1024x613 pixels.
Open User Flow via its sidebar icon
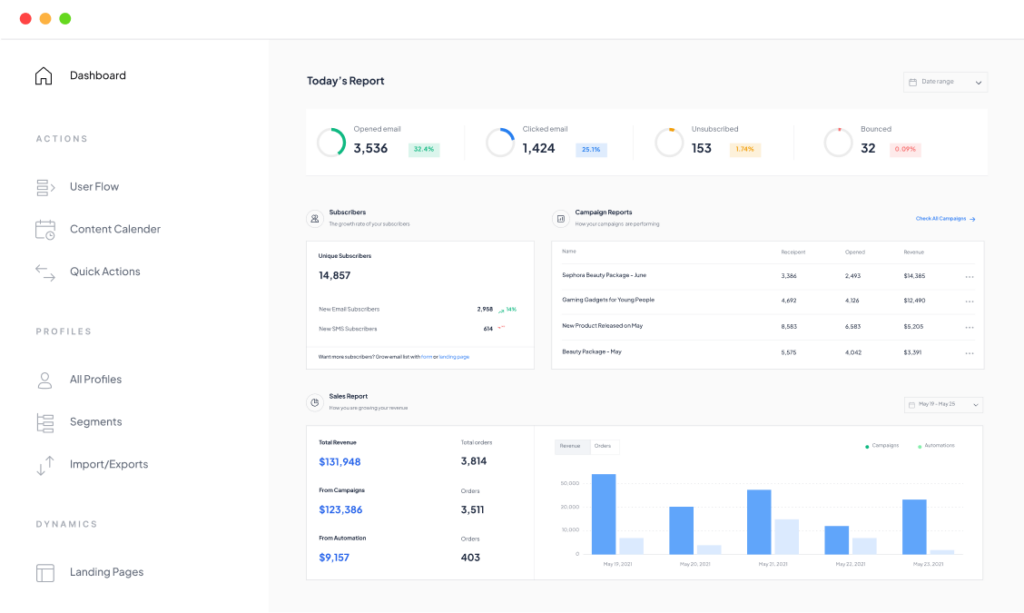click(45, 187)
